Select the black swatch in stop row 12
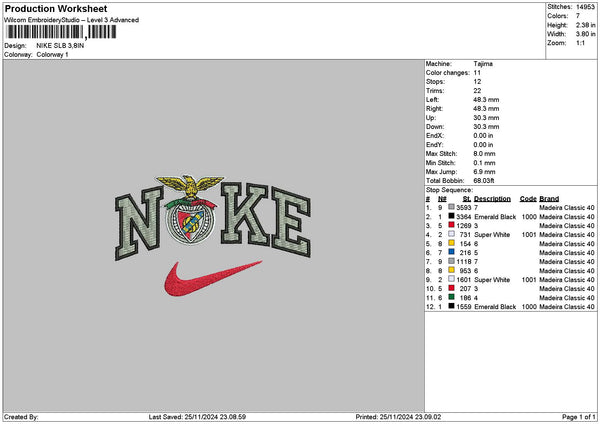 (x=452, y=306)
